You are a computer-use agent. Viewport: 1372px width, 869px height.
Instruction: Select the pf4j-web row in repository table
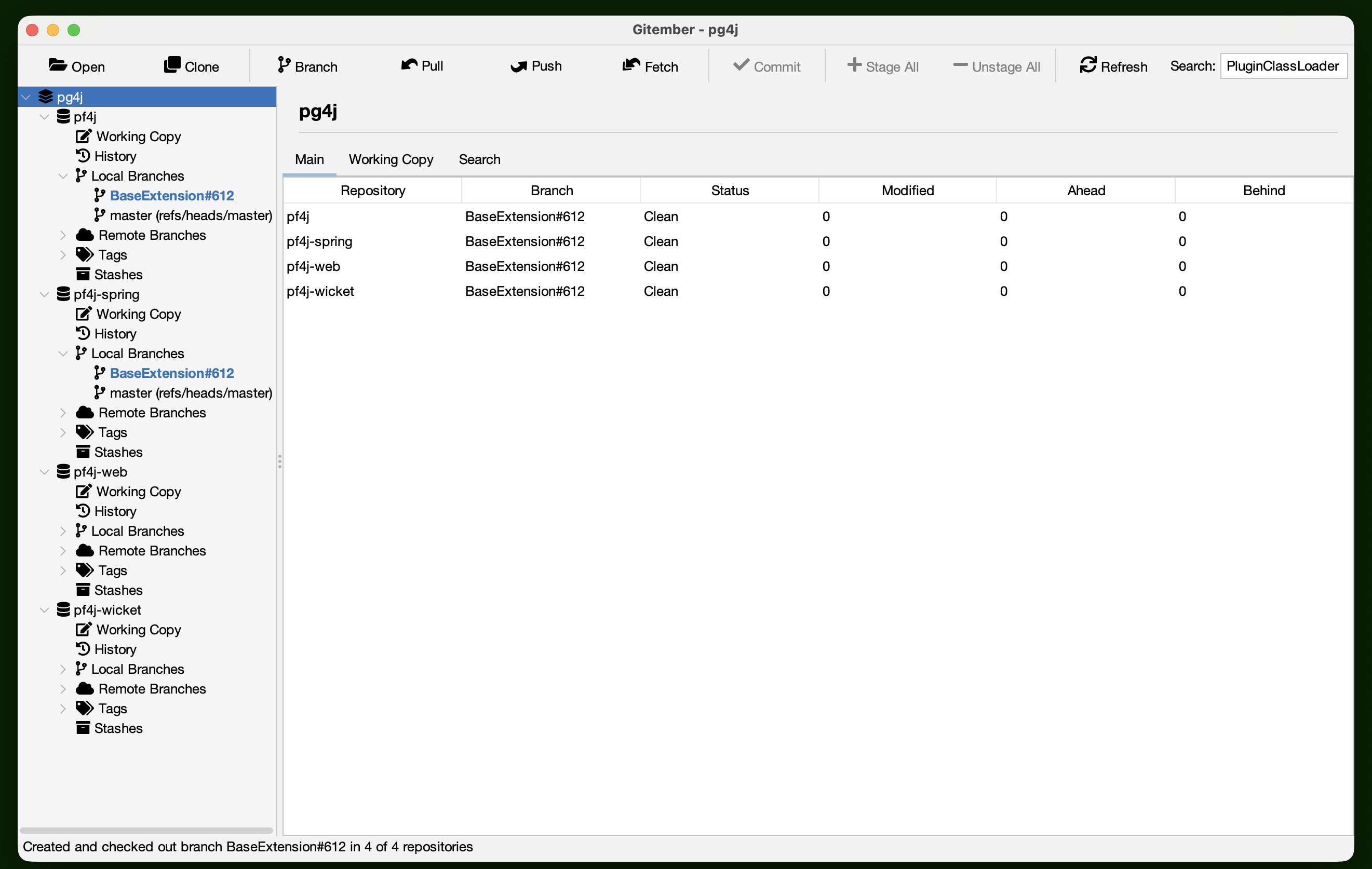(817, 266)
